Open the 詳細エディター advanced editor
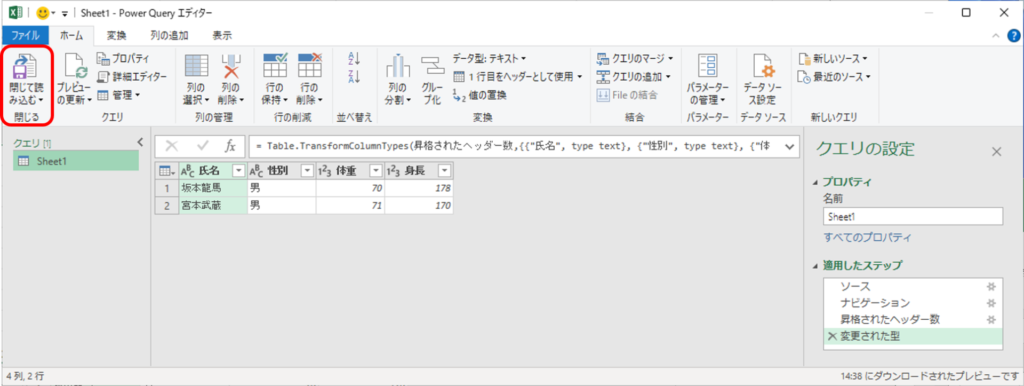The image size is (1024, 386). tap(131, 77)
